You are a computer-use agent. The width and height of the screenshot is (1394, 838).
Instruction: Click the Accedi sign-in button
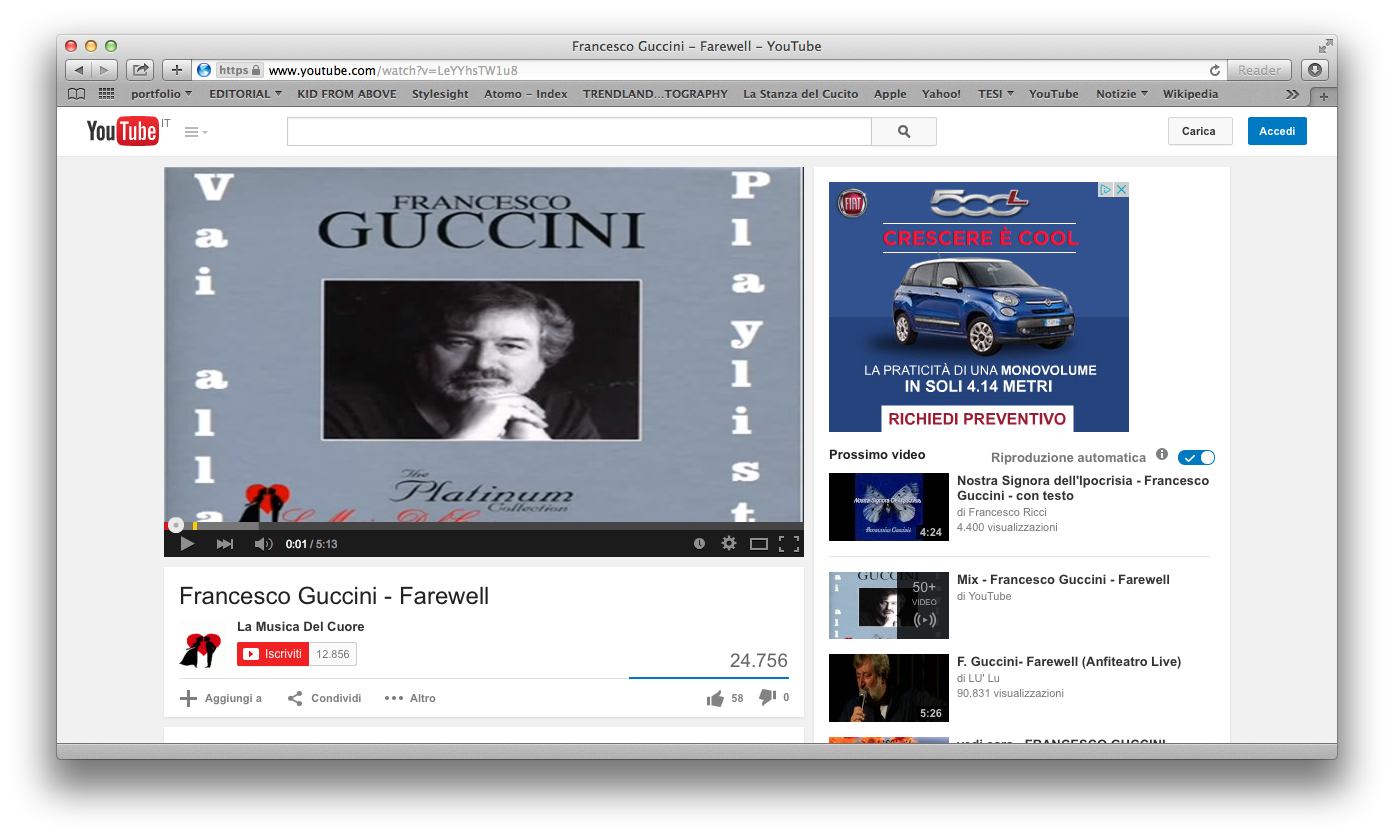[1276, 131]
